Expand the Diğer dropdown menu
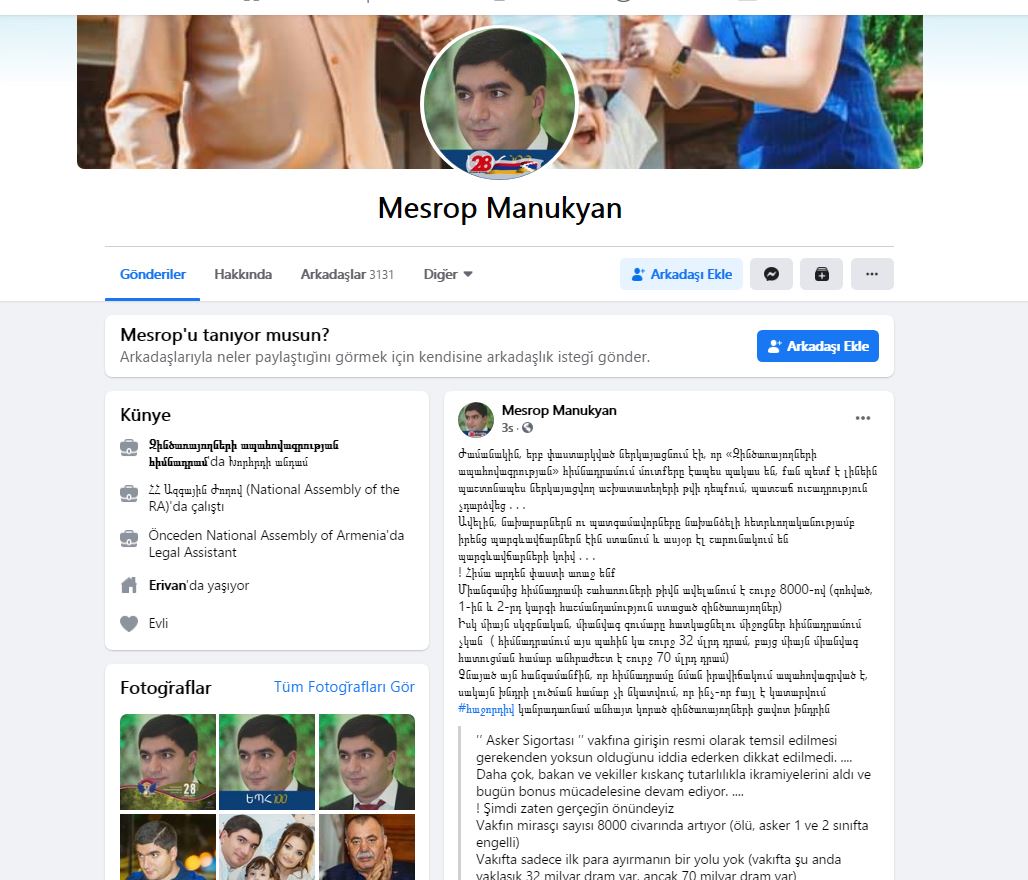The width and height of the screenshot is (1028, 880). point(448,274)
